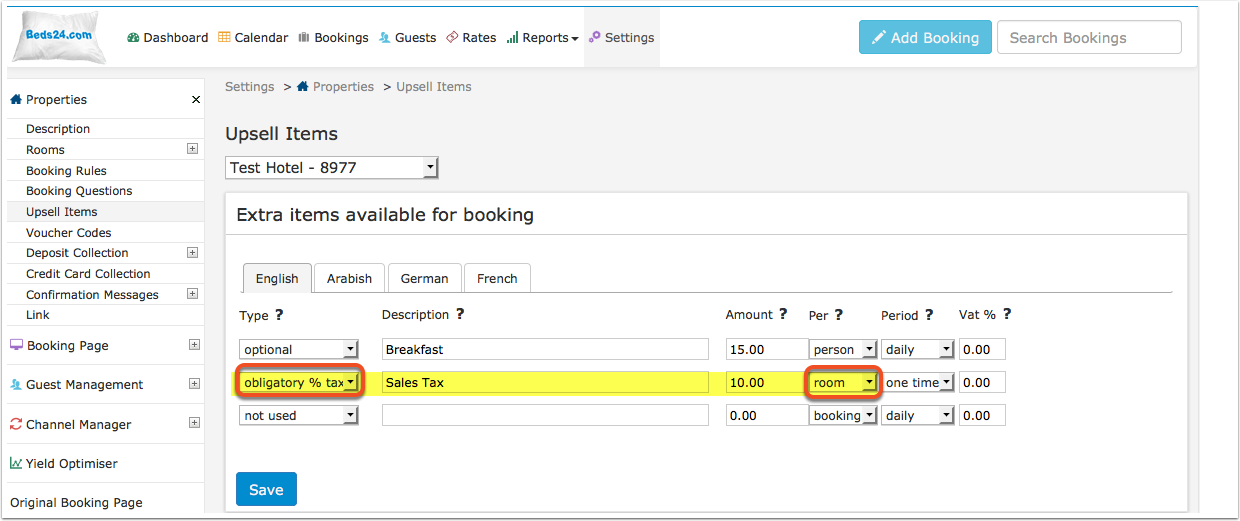Select Upsell Items in the sidebar
This screenshot has height=521, width=1240.
61,212
